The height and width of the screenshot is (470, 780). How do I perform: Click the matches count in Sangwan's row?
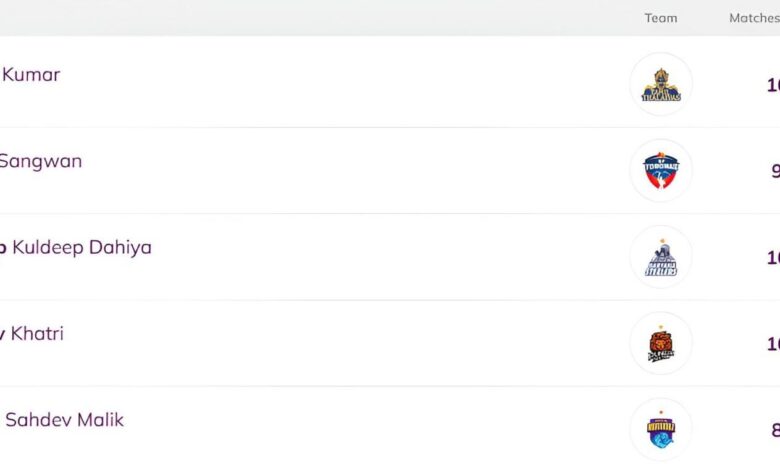tap(775, 171)
